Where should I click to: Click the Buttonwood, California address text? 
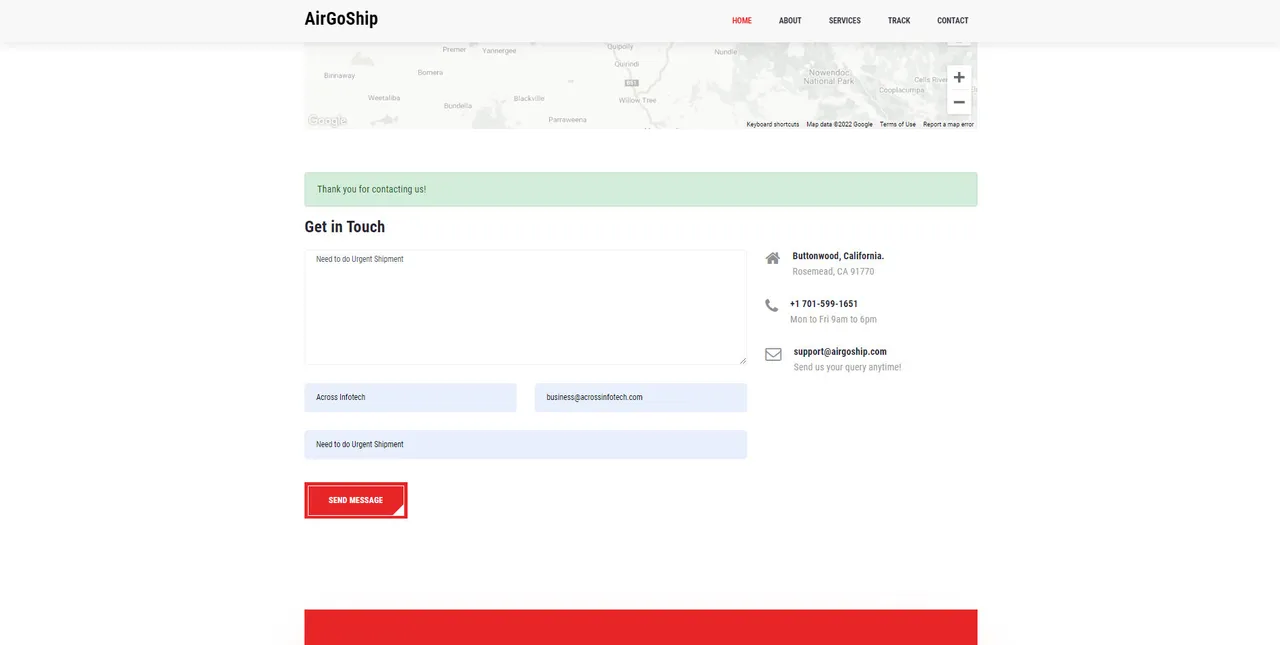tap(838, 256)
